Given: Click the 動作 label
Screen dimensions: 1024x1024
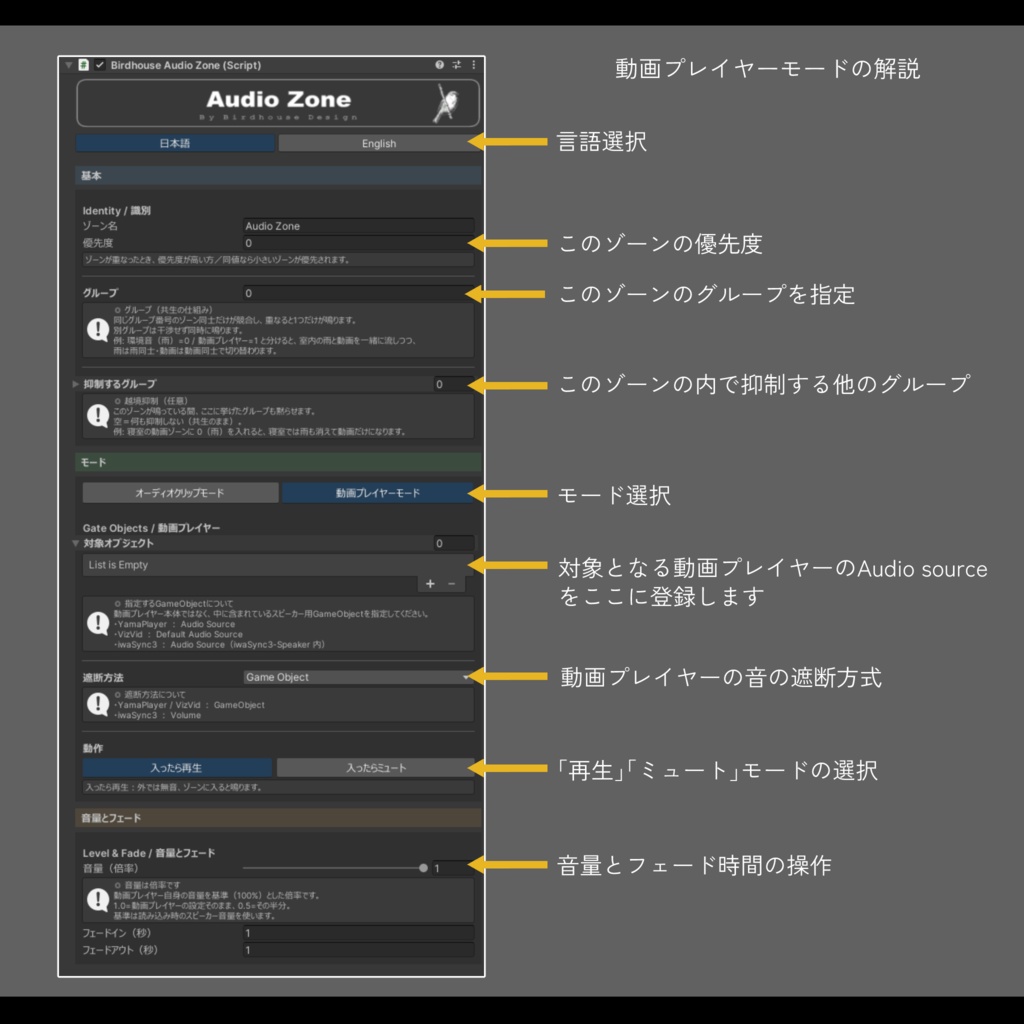Looking at the screenshot, I should tap(93, 748).
